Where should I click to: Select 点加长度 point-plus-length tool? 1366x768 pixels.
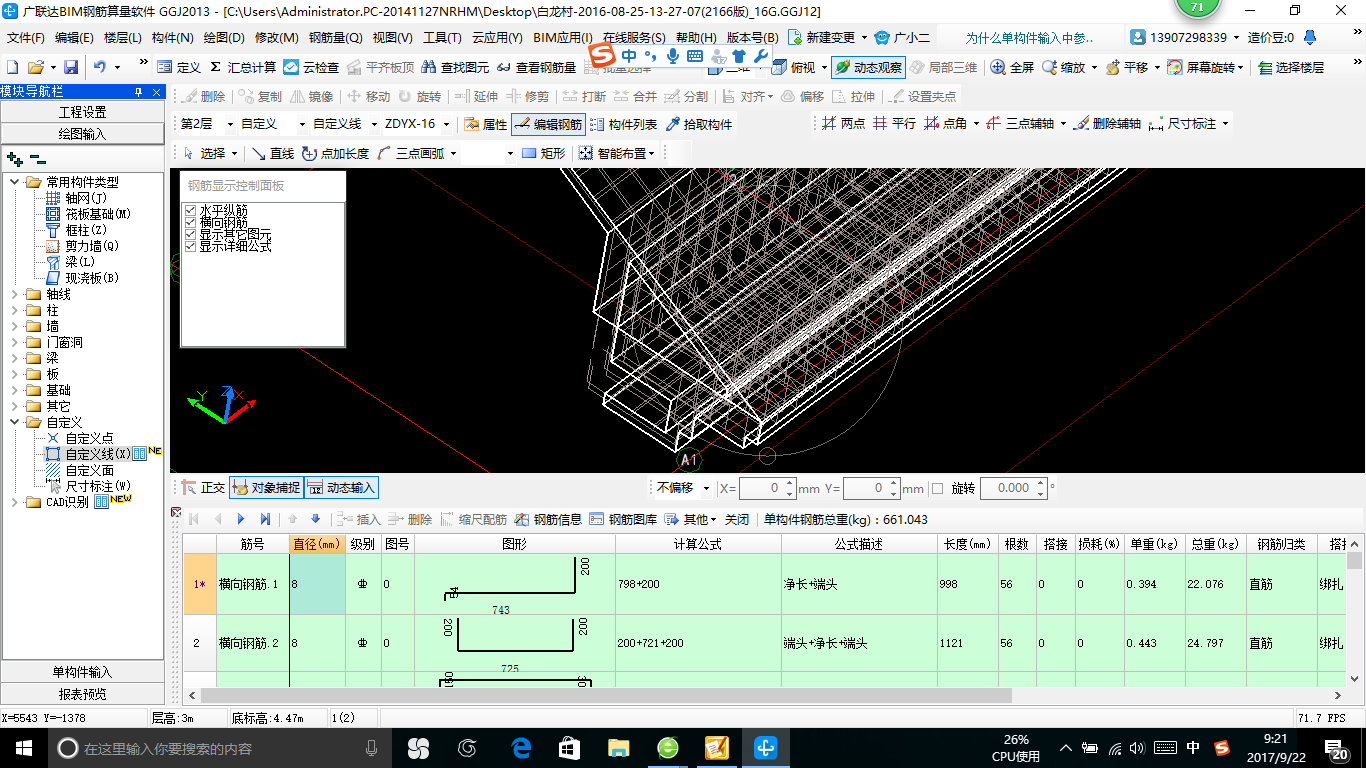coord(335,153)
